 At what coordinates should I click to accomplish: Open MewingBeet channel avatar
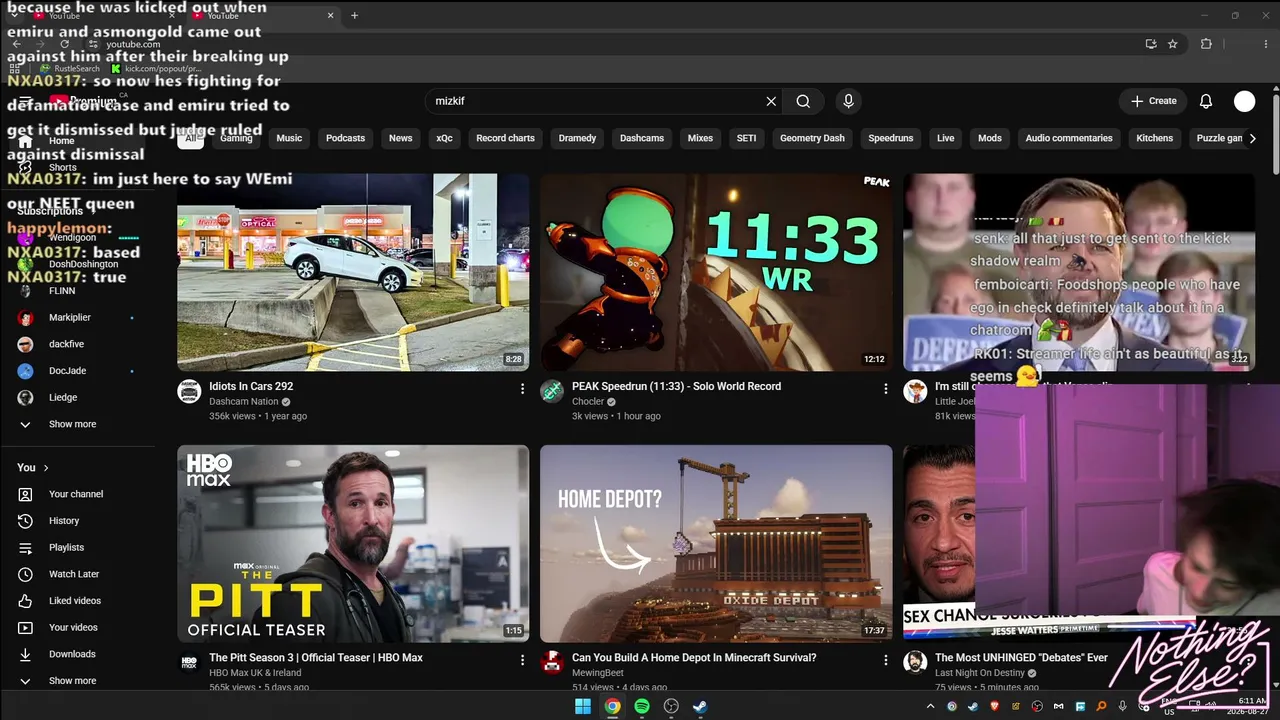coord(552,663)
